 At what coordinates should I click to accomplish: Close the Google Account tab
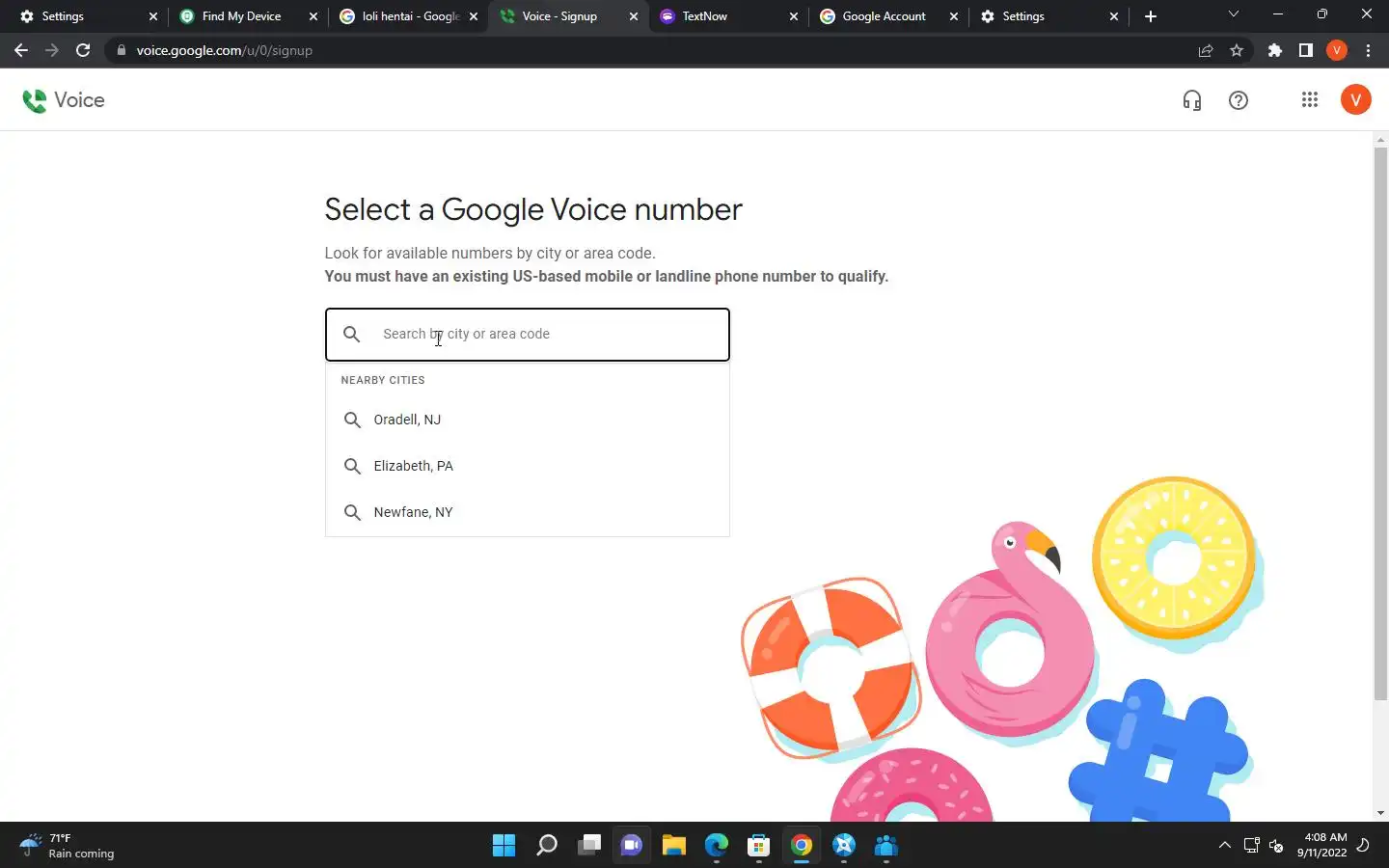coord(954,16)
